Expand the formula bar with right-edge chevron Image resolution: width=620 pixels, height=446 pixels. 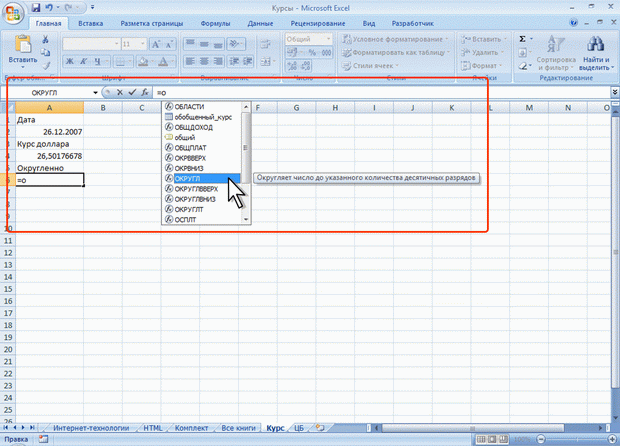pos(612,92)
